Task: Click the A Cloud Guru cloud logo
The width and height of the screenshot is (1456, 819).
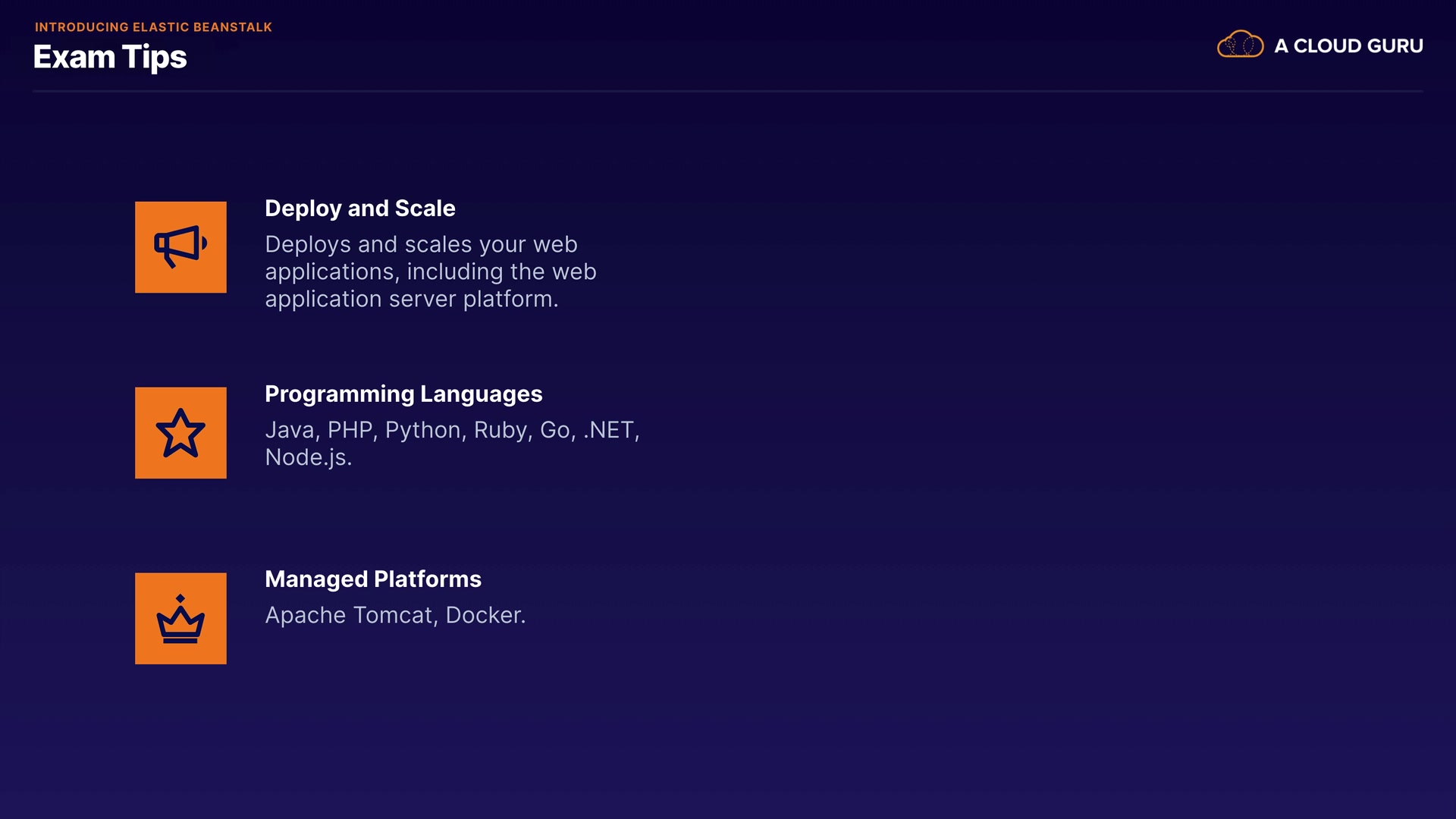Action: (x=1240, y=45)
